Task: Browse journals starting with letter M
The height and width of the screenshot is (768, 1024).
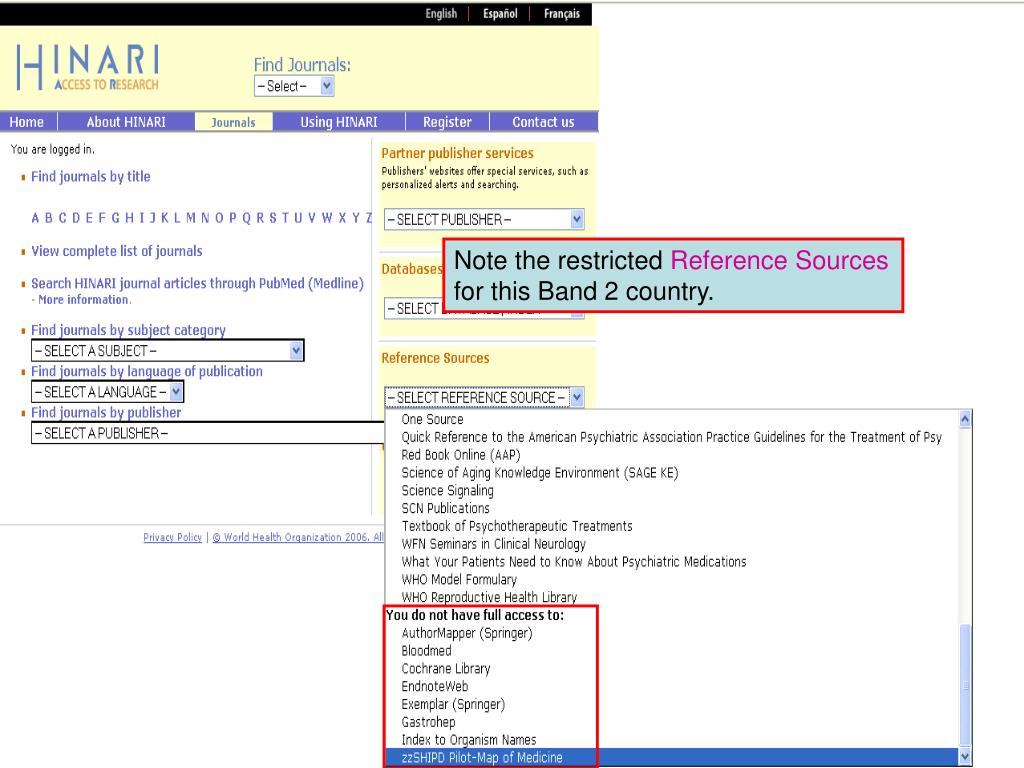Action: pyautogui.click(x=191, y=218)
